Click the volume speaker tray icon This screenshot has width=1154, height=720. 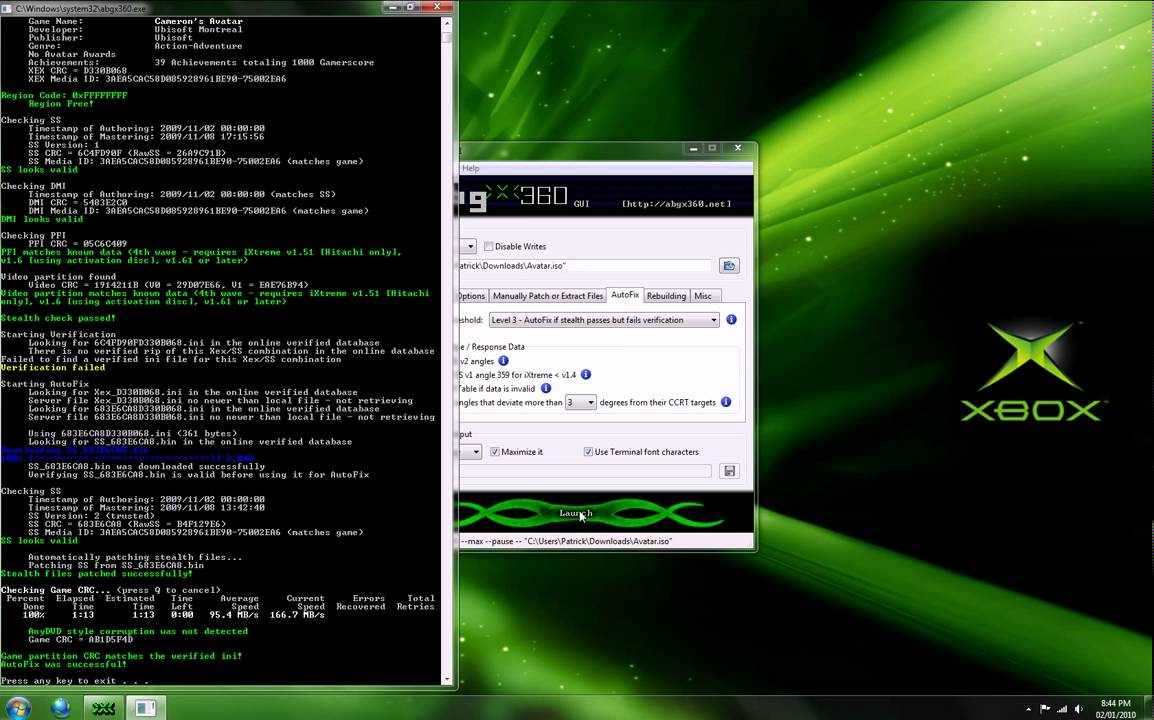point(1078,709)
